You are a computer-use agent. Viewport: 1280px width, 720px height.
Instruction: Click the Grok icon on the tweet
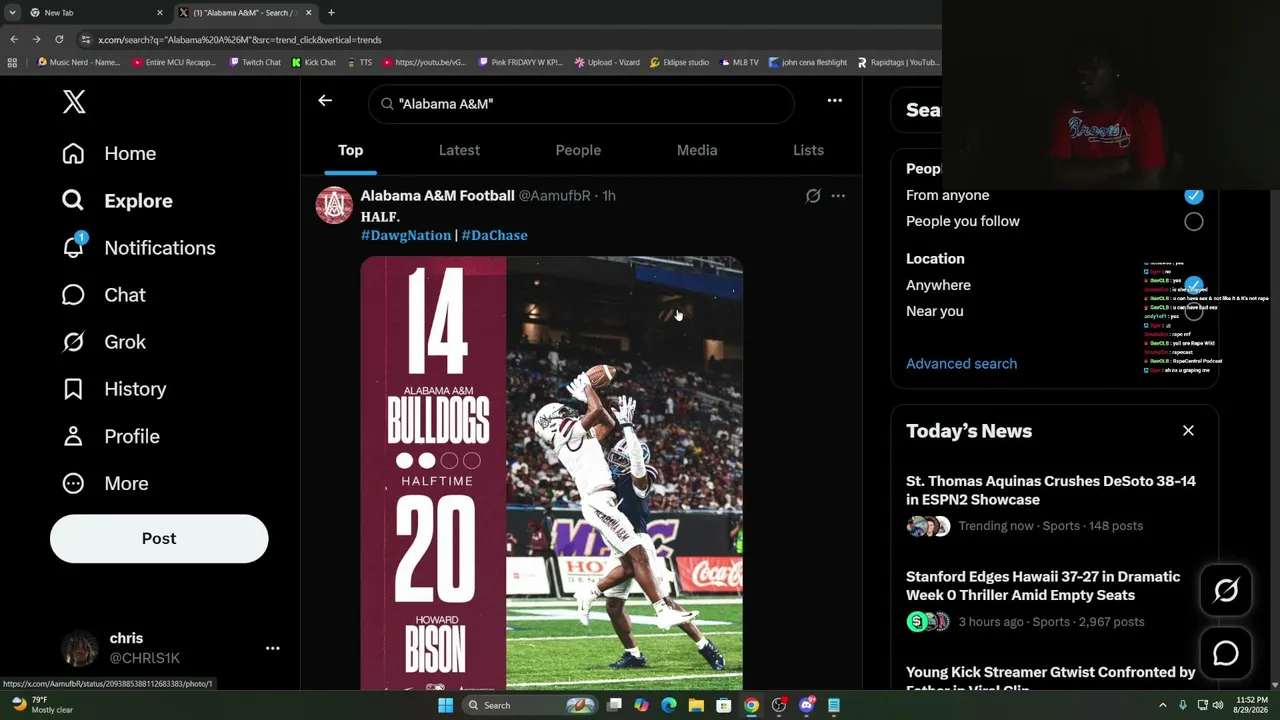[x=813, y=196]
